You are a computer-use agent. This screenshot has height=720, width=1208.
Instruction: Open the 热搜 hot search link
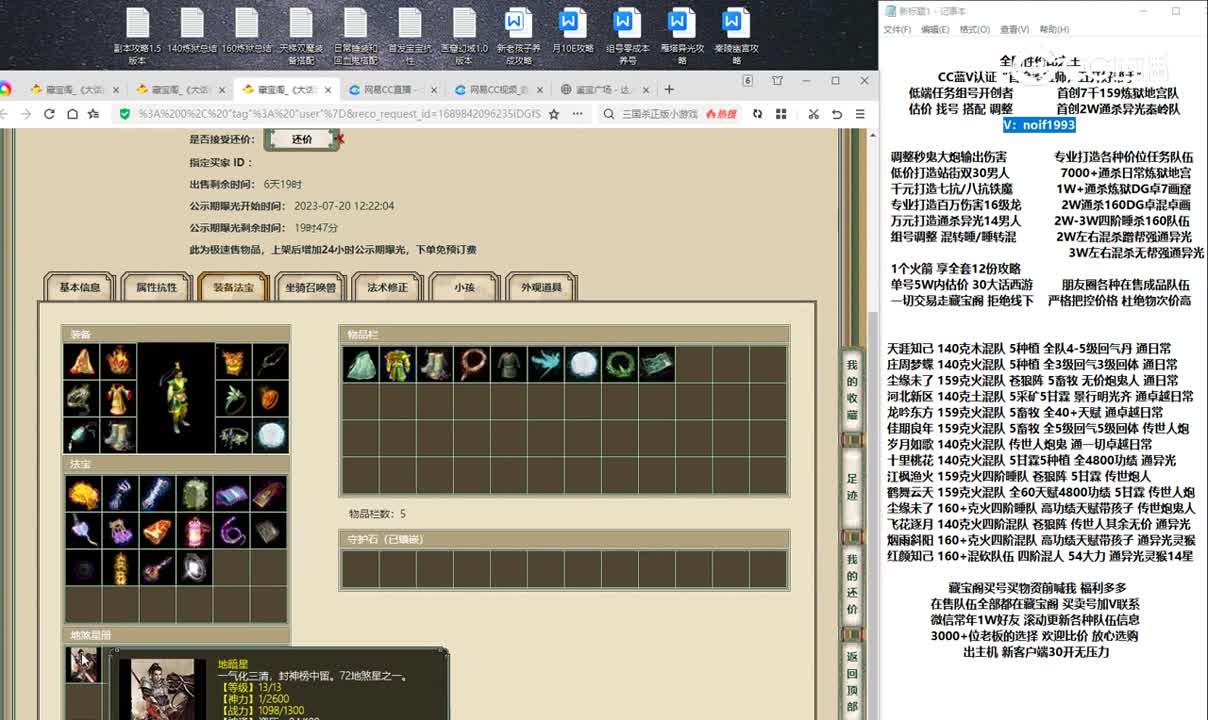(719, 114)
